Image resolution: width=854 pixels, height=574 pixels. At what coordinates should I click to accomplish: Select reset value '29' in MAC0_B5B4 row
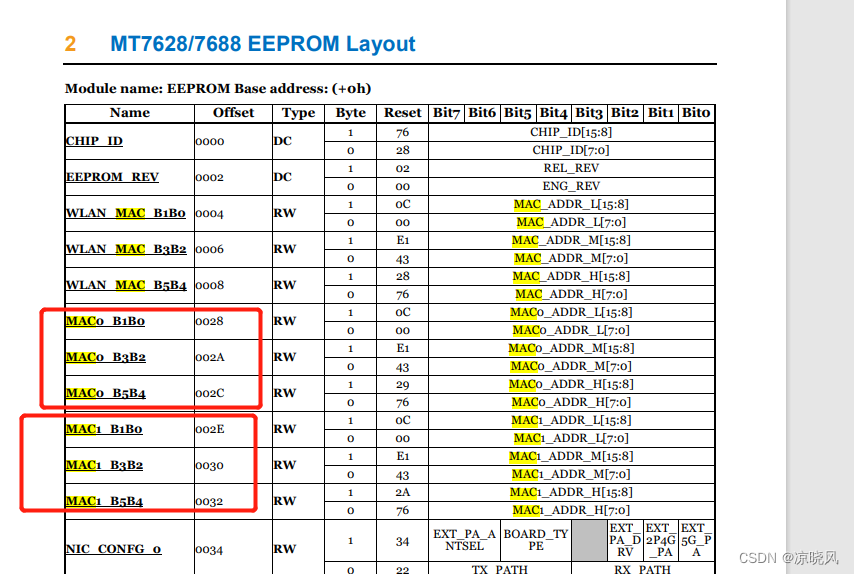(x=402, y=384)
